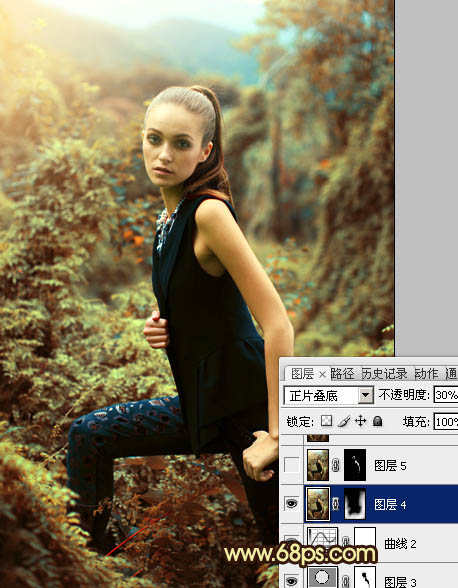Open the 正片叠底 blend mode dropdown
The width and height of the screenshot is (458, 588).
point(329,395)
